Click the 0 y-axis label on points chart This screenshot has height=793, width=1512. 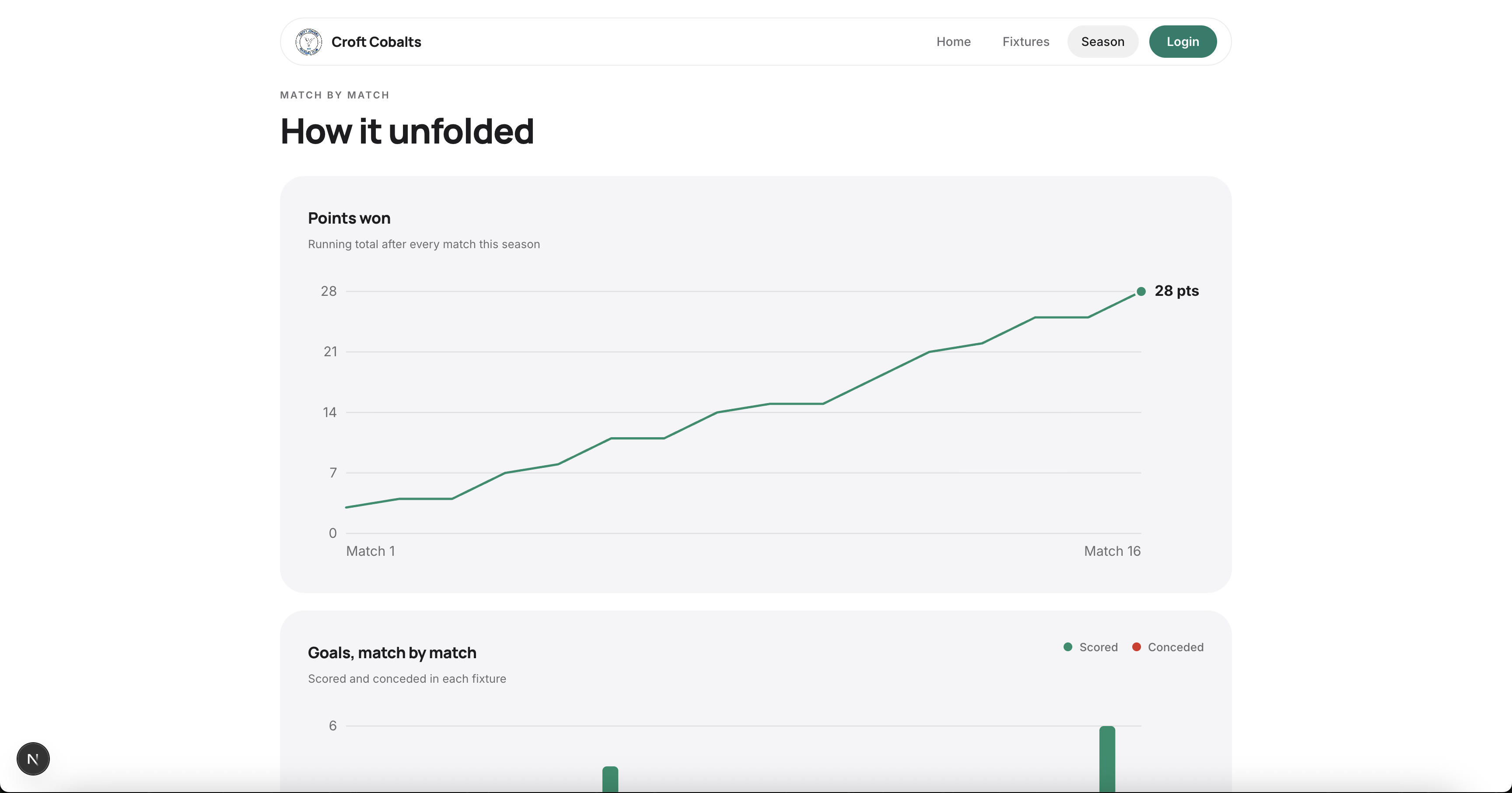[333, 533]
